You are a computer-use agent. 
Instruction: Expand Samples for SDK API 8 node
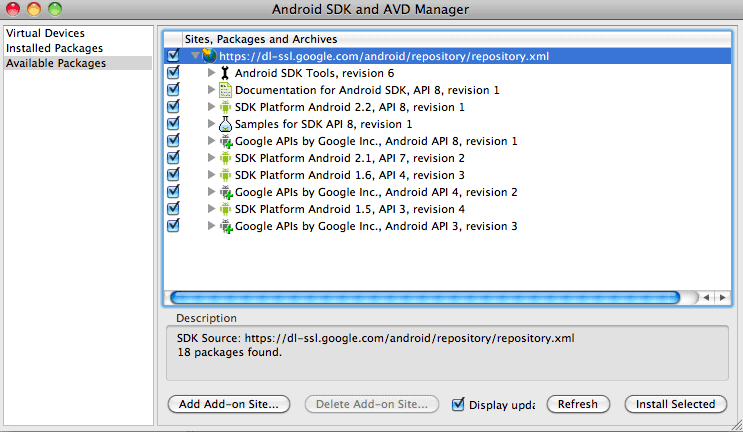[211, 124]
